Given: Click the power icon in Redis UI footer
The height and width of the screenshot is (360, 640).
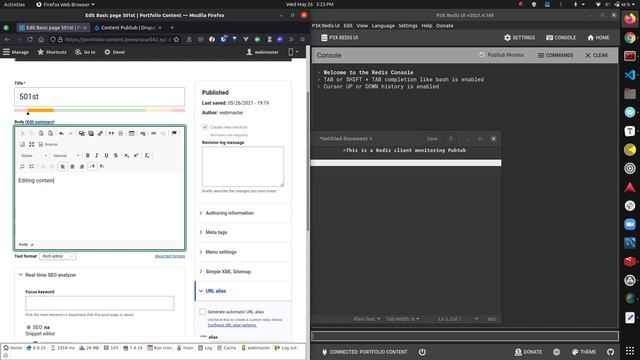Looking at the screenshot, I should click(422, 352).
